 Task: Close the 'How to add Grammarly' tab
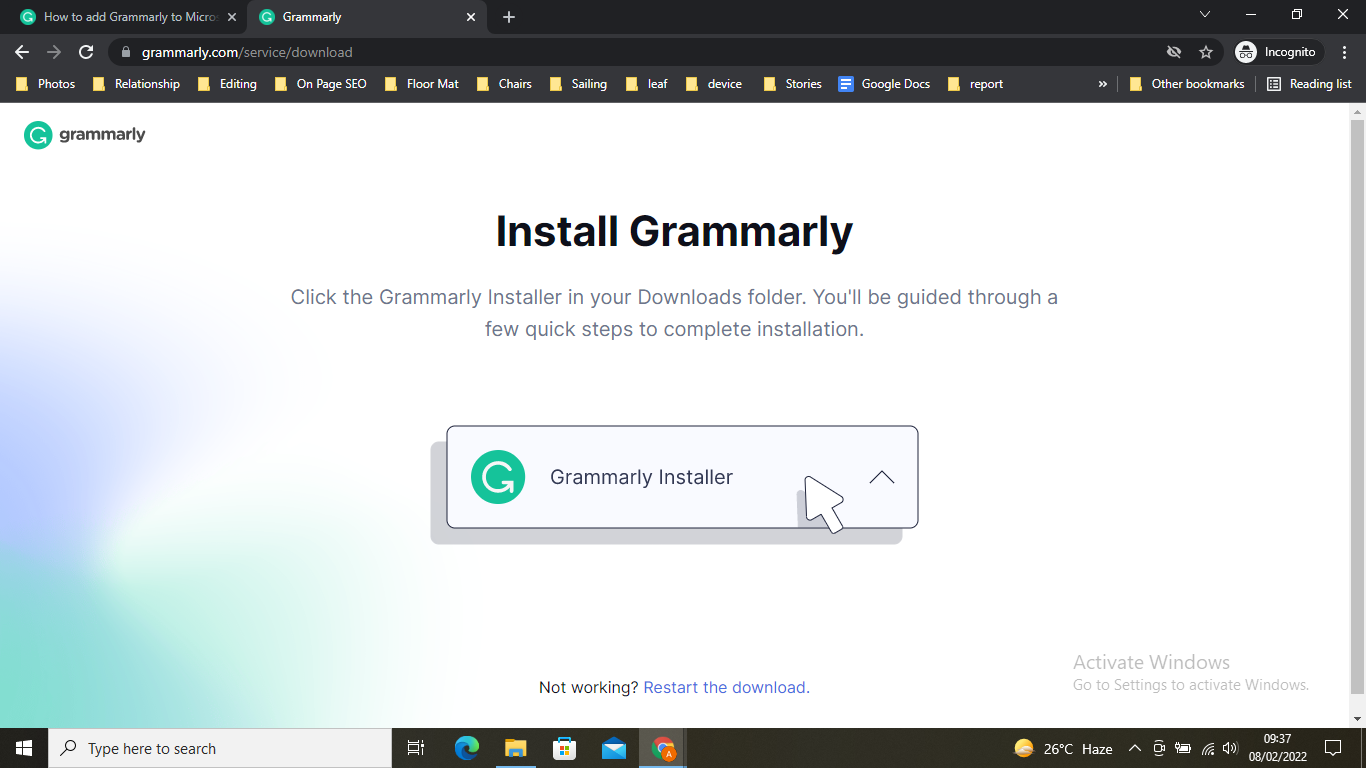pos(232,17)
